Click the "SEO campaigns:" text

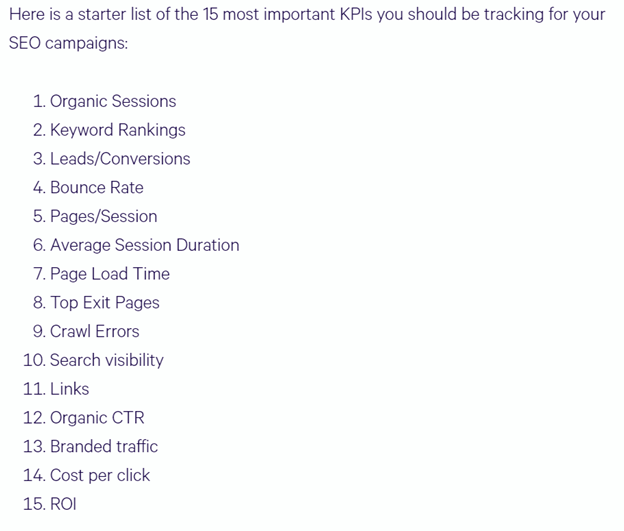tap(68, 45)
